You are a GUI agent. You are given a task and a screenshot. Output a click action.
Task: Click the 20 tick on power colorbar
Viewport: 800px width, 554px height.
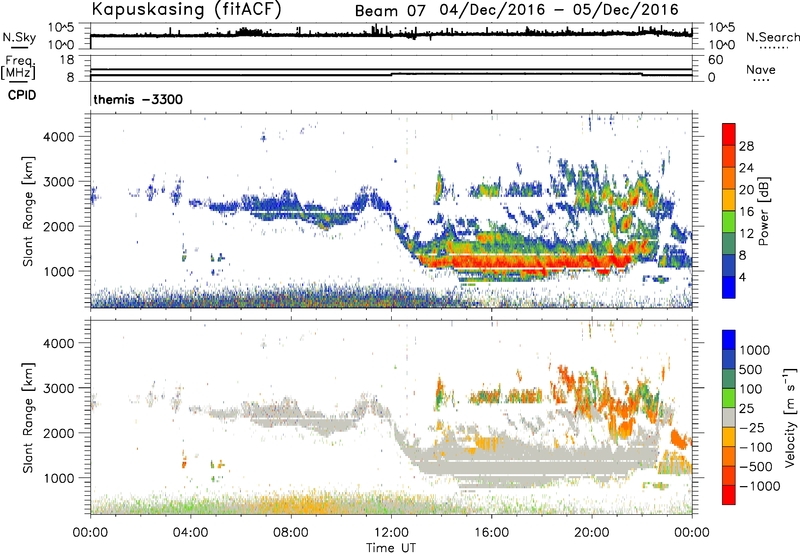click(746, 190)
